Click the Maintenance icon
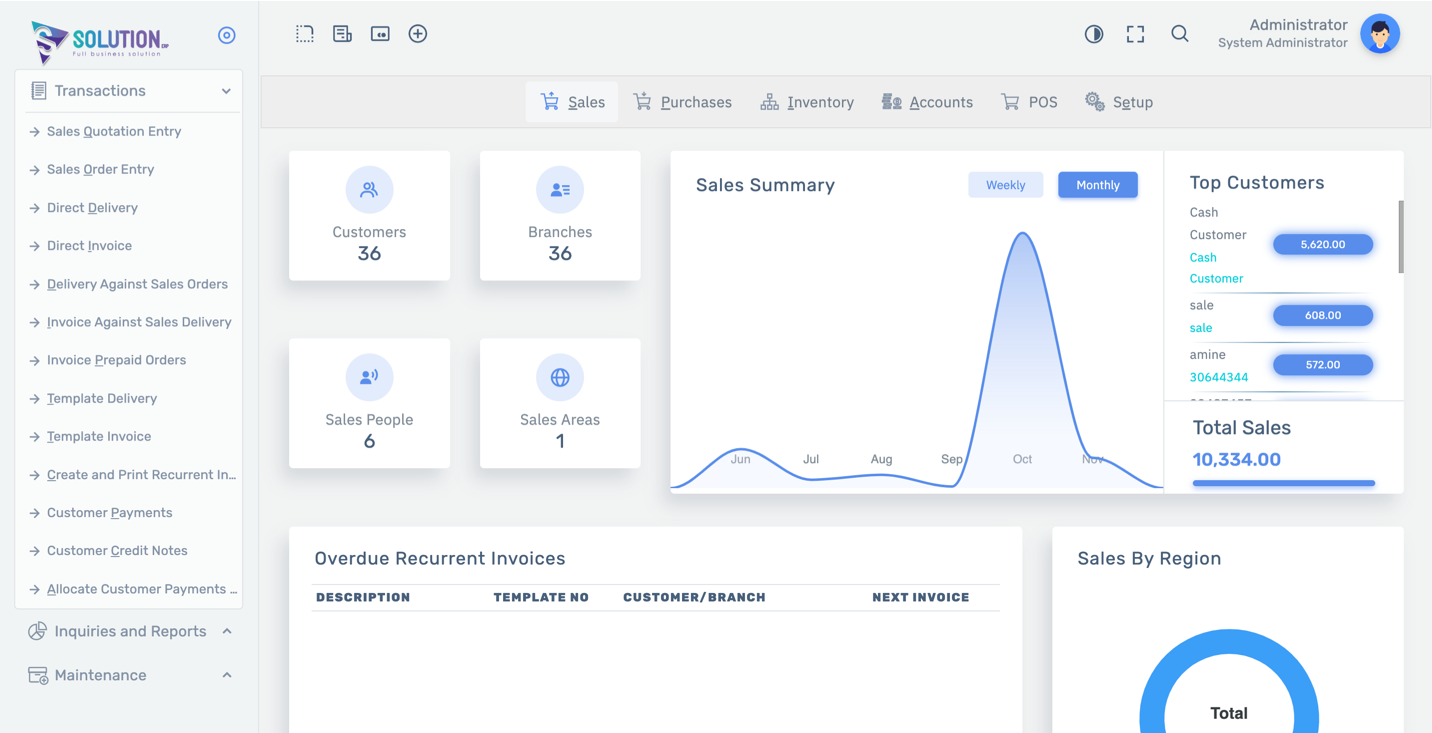This screenshot has width=1432, height=733. click(38, 675)
